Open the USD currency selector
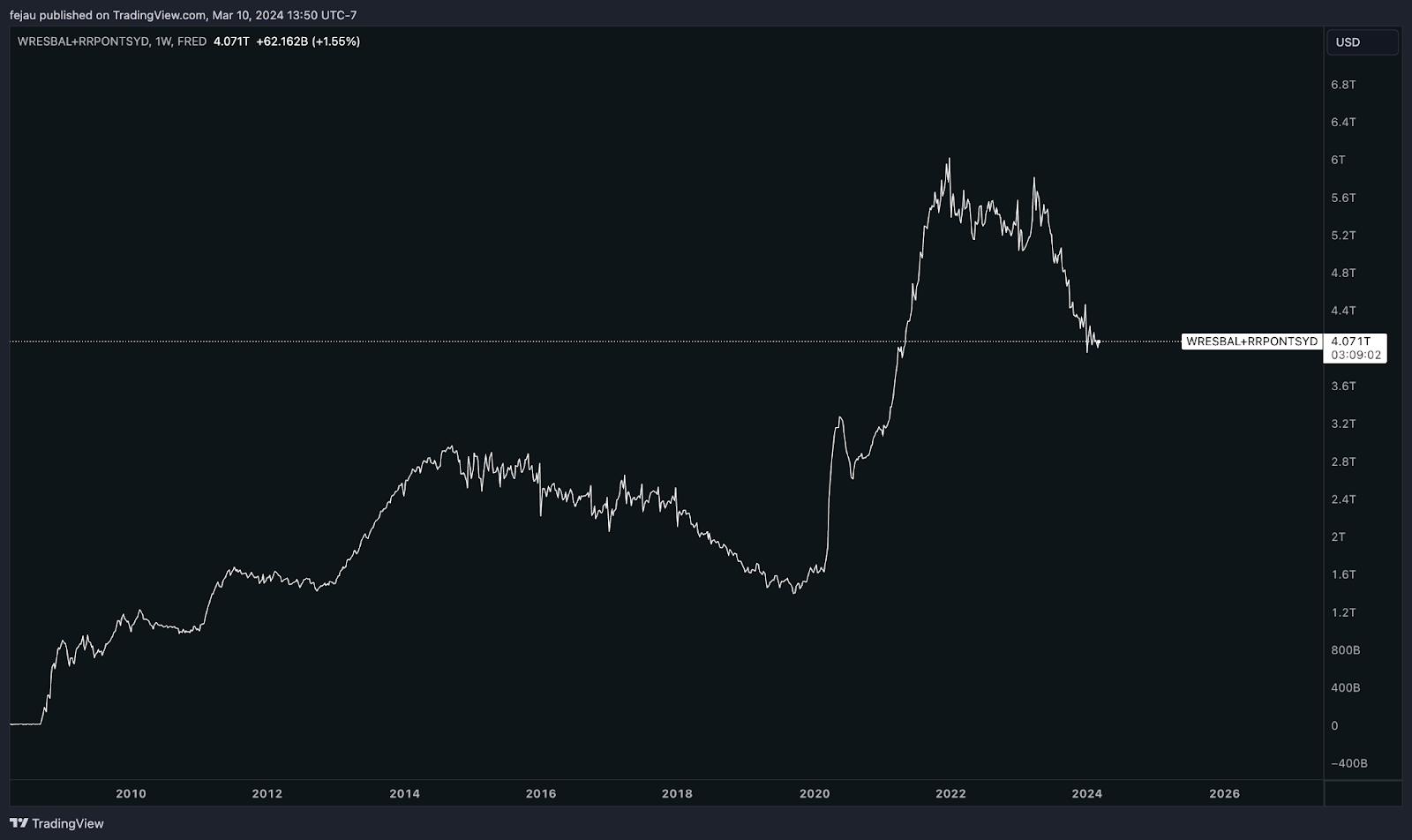This screenshot has width=1412, height=840. (x=1363, y=42)
